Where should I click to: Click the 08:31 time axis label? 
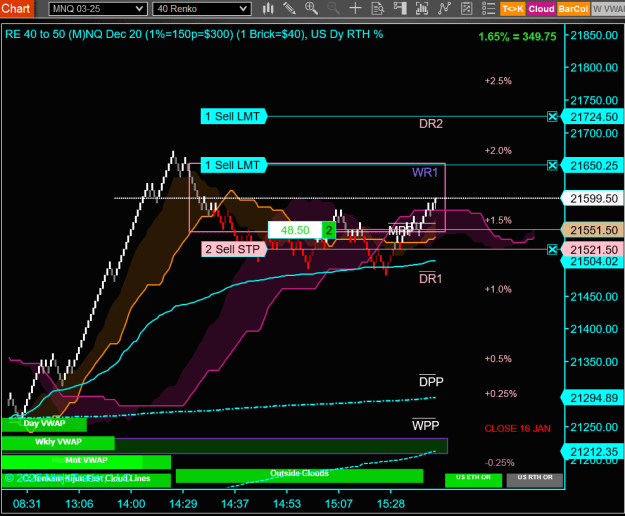click(x=27, y=504)
